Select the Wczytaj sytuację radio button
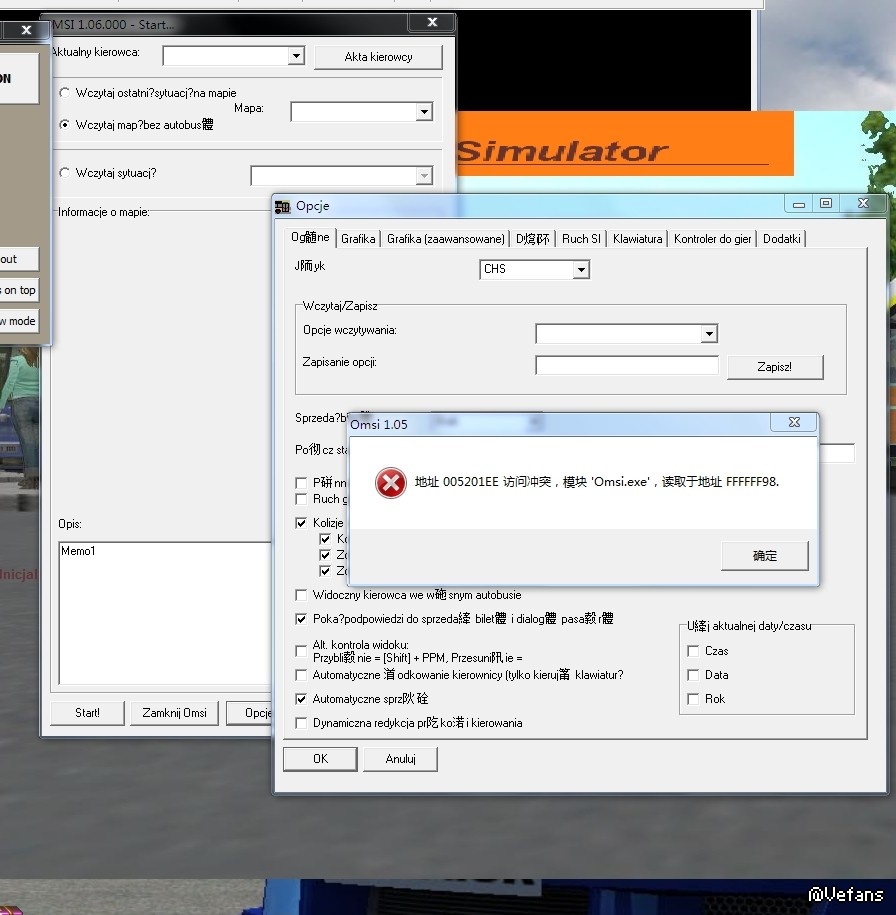The height and width of the screenshot is (915, 896). pyautogui.click(x=64, y=173)
